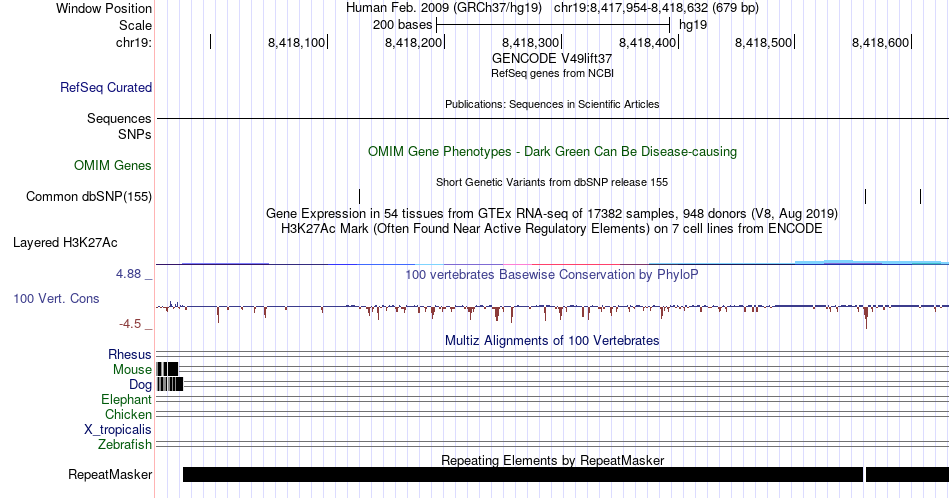Click the -4.5 PhyloP lower scale value
The height and width of the screenshot is (498, 950).
[x=130, y=324]
